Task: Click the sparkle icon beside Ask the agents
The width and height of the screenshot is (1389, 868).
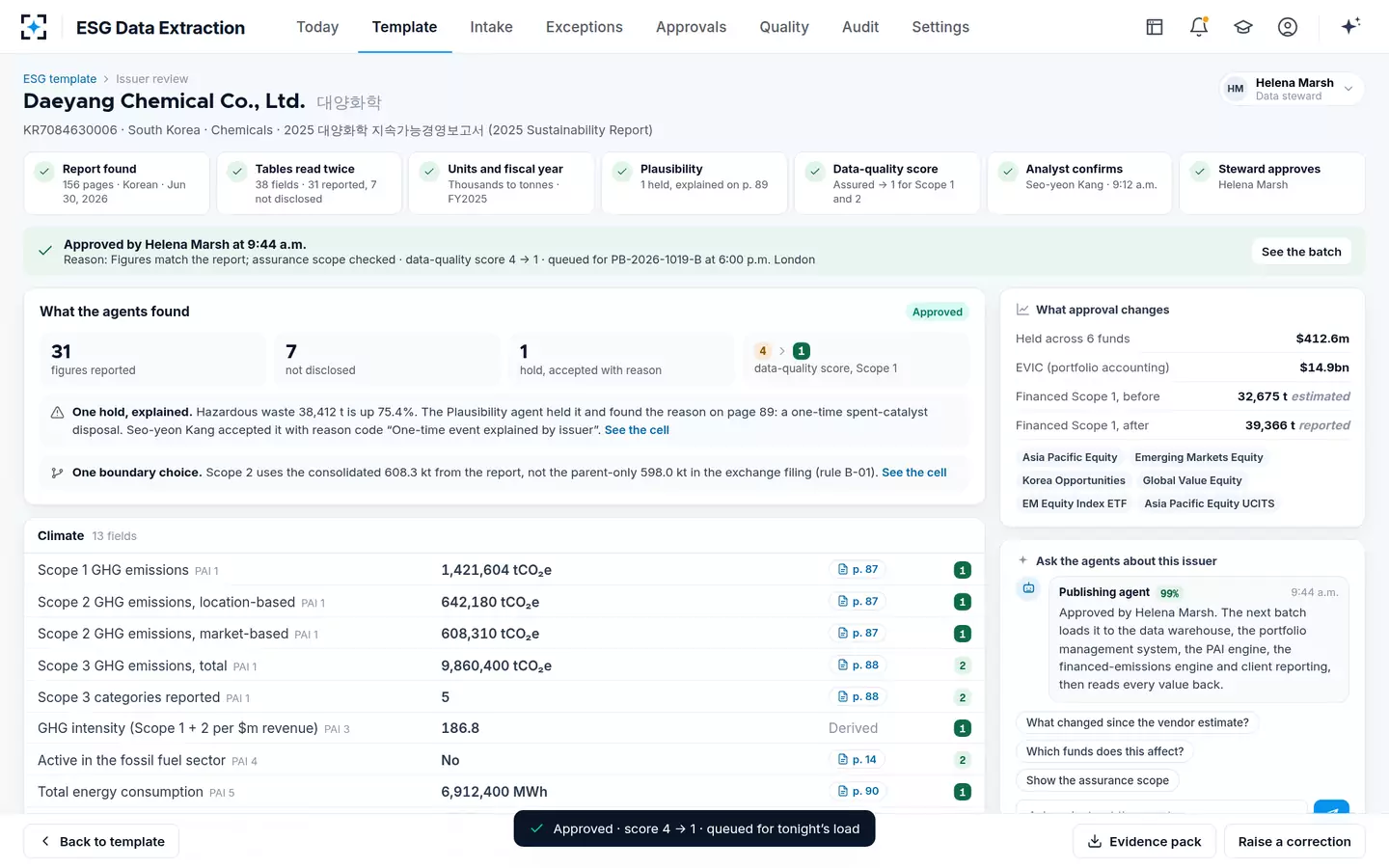Action: (1022, 560)
